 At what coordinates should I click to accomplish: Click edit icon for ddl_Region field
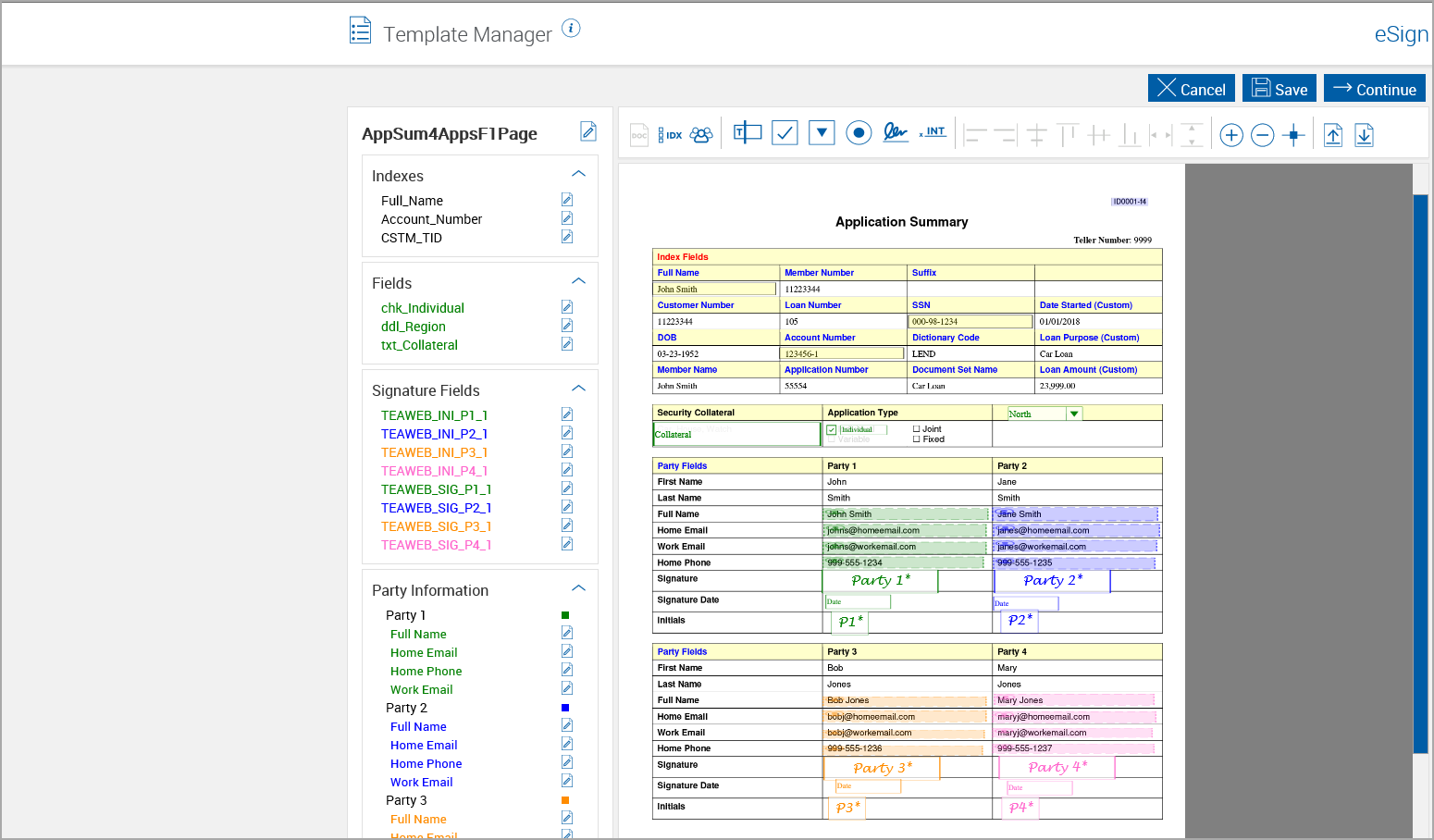(x=567, y=326)
